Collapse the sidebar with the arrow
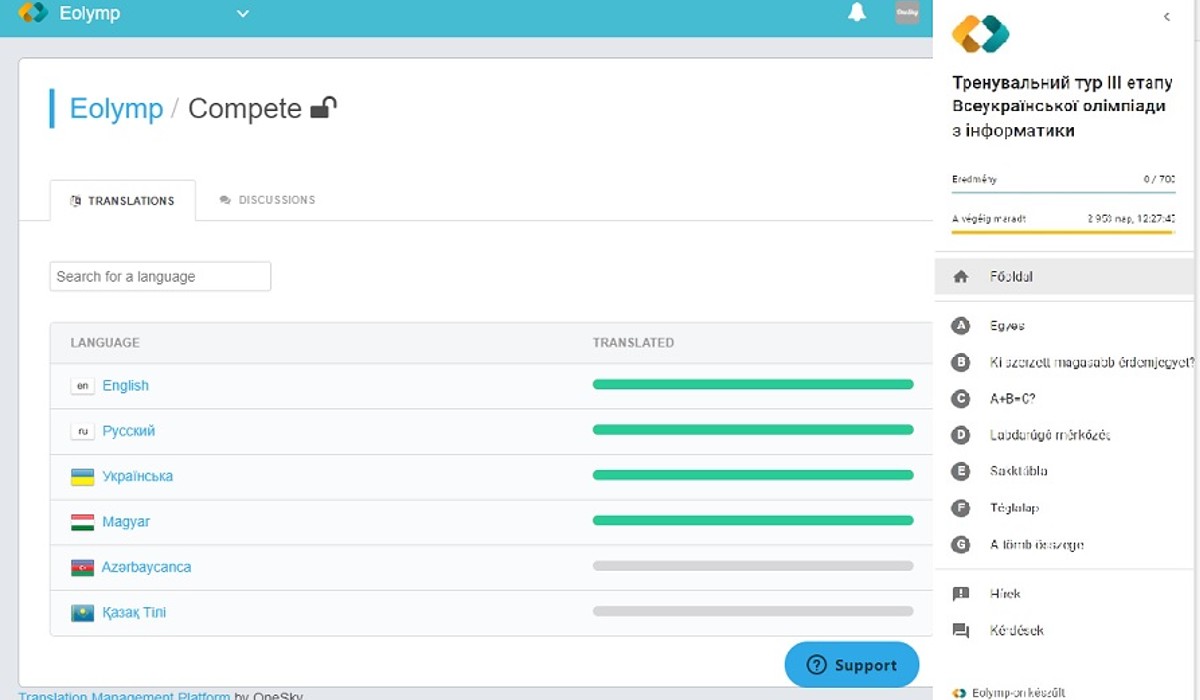This screenshot has width=1200, height=700. tap(1167, 17)
